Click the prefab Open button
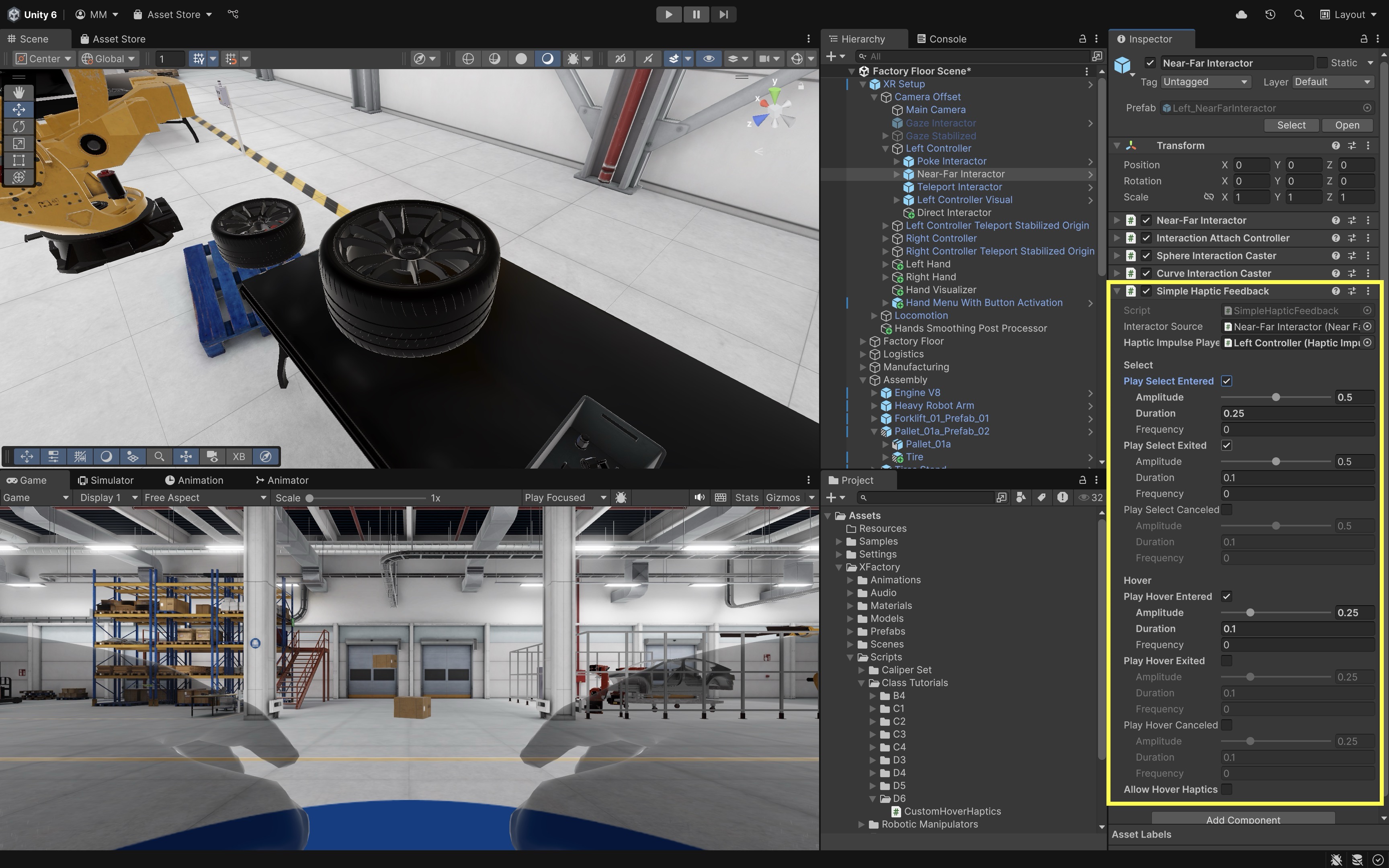This screenshot has height=868, width=1389. coord(1346,125)
